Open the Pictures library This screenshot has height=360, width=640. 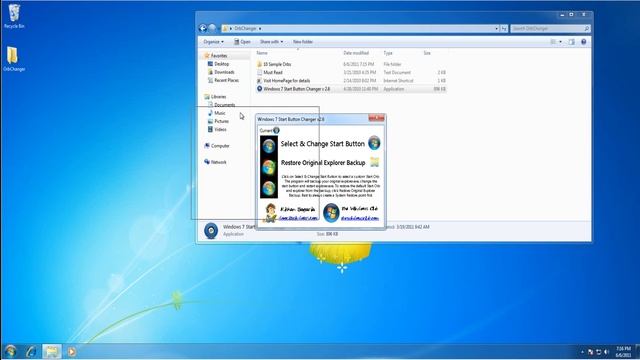(222, 121)
